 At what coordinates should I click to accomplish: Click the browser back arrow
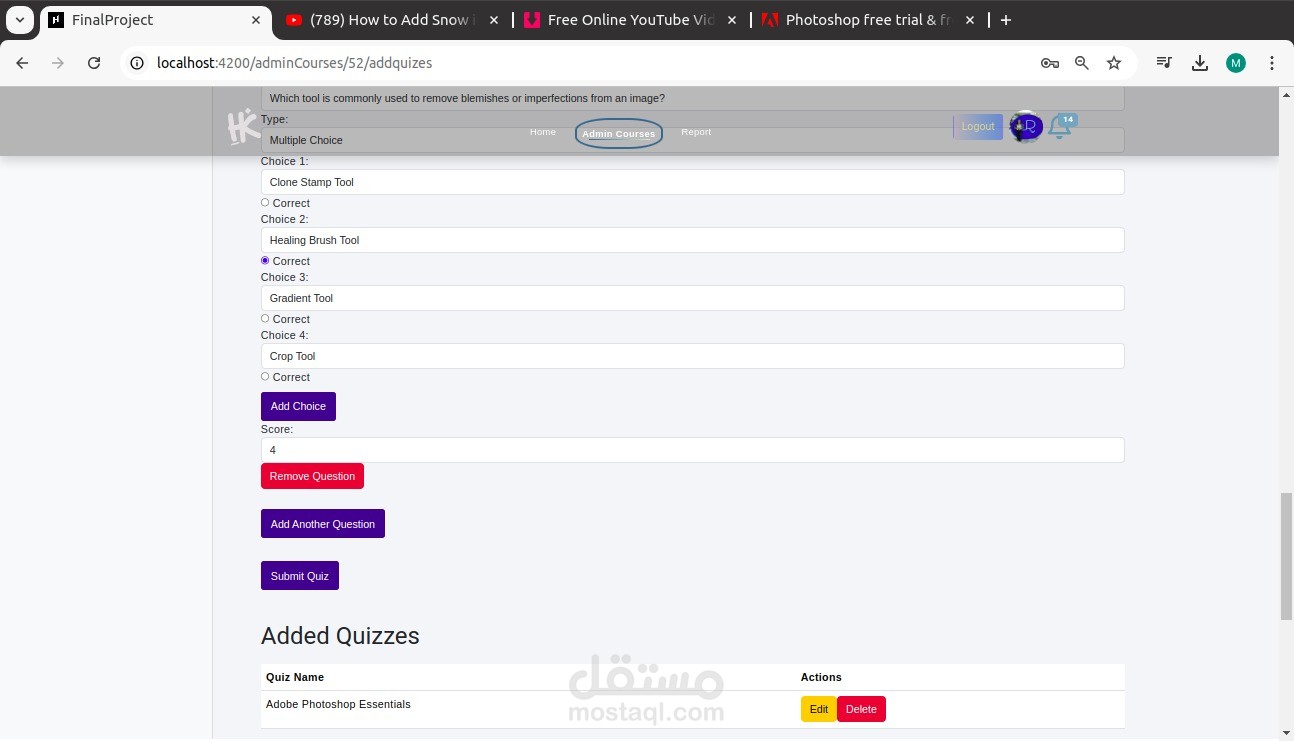(22, 63)
